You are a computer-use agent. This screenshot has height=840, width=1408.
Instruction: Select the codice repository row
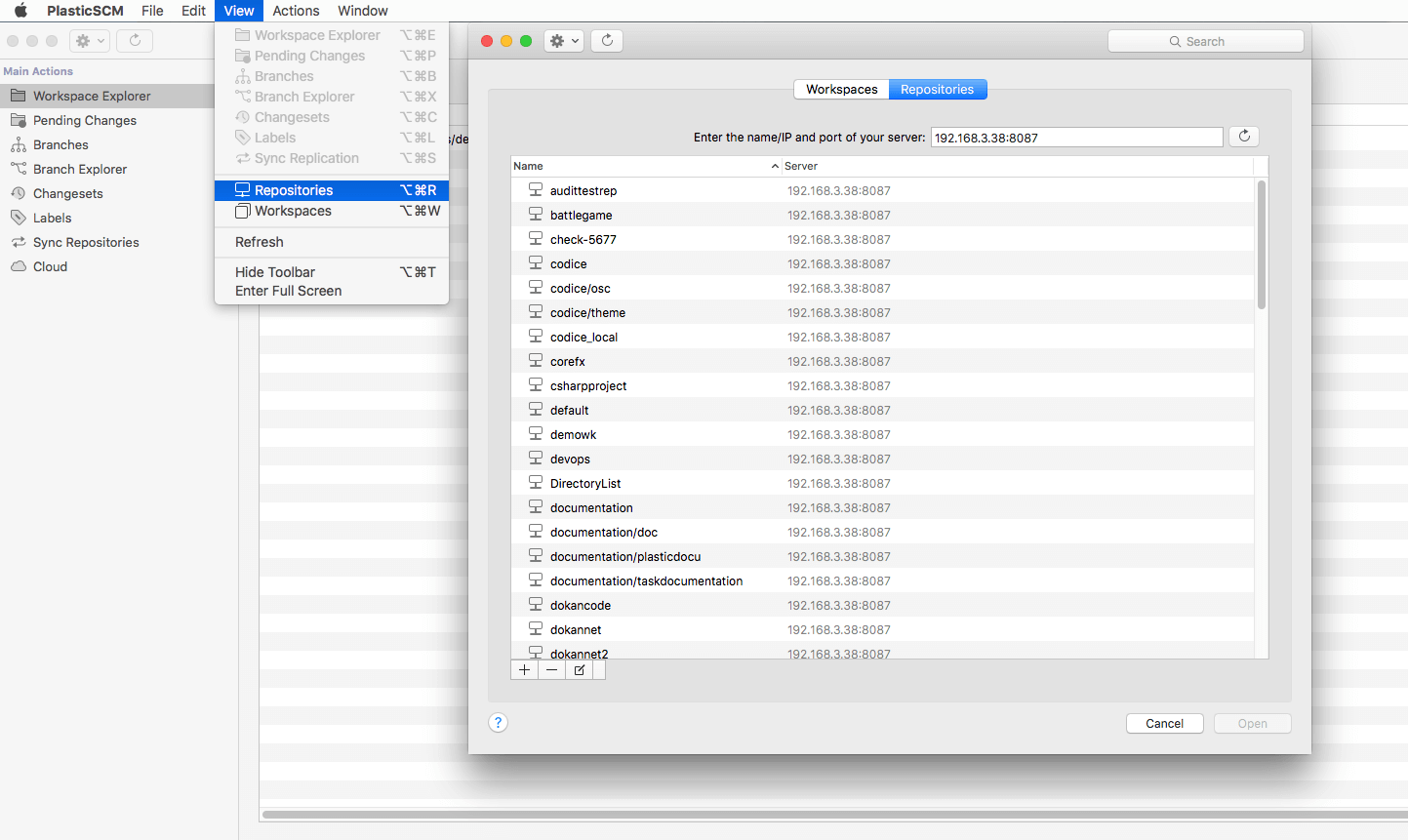[882, 263]
